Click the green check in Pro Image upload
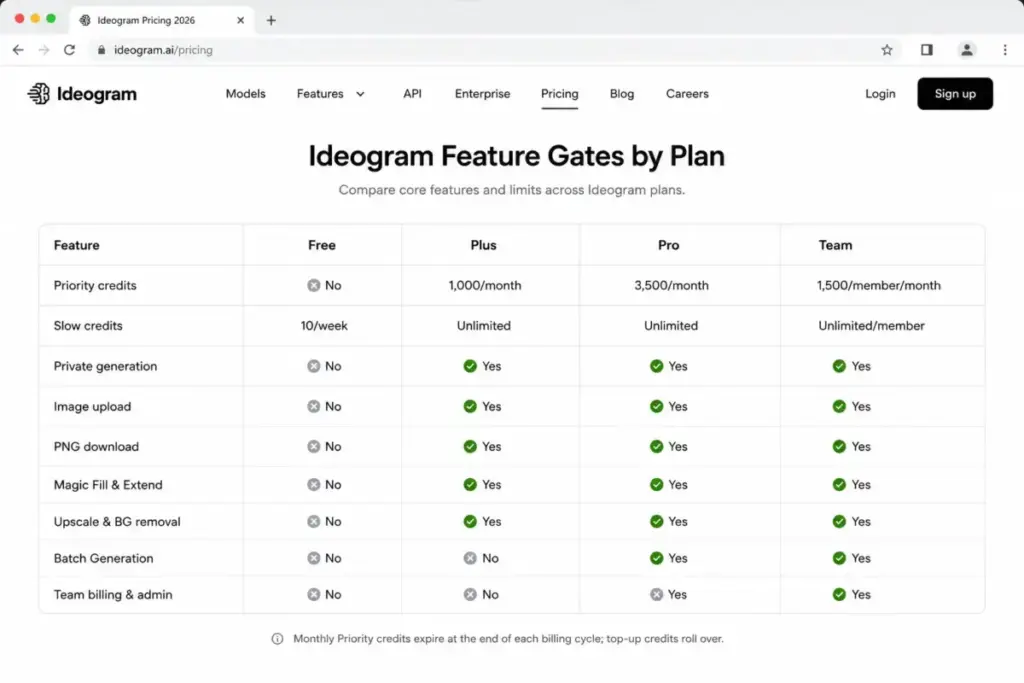1024x683 pixels. point(656,406)
